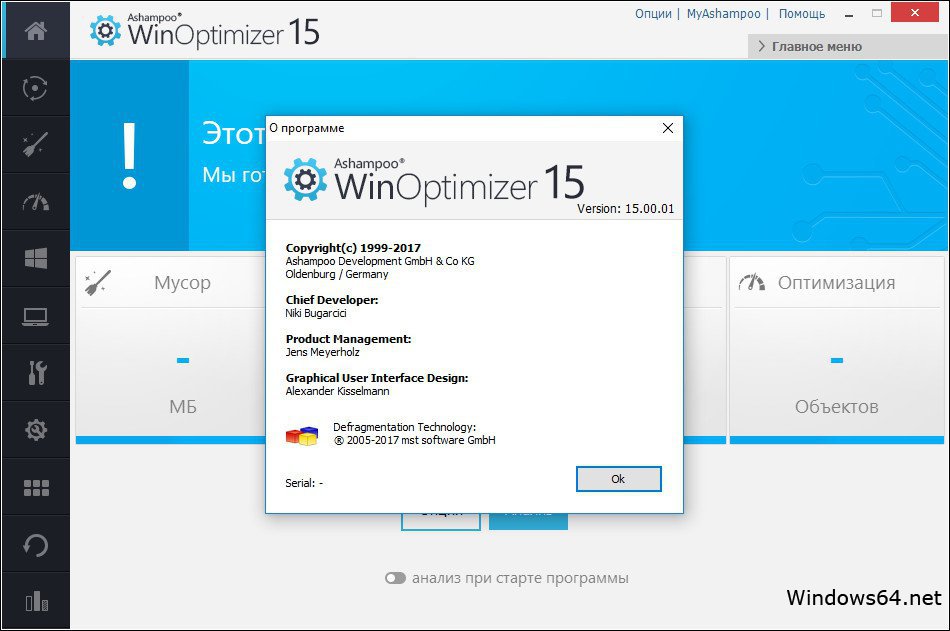Click the Copyright(c) 1999-2017 text
Screen dimensions: 950x631
click(353, 248)
